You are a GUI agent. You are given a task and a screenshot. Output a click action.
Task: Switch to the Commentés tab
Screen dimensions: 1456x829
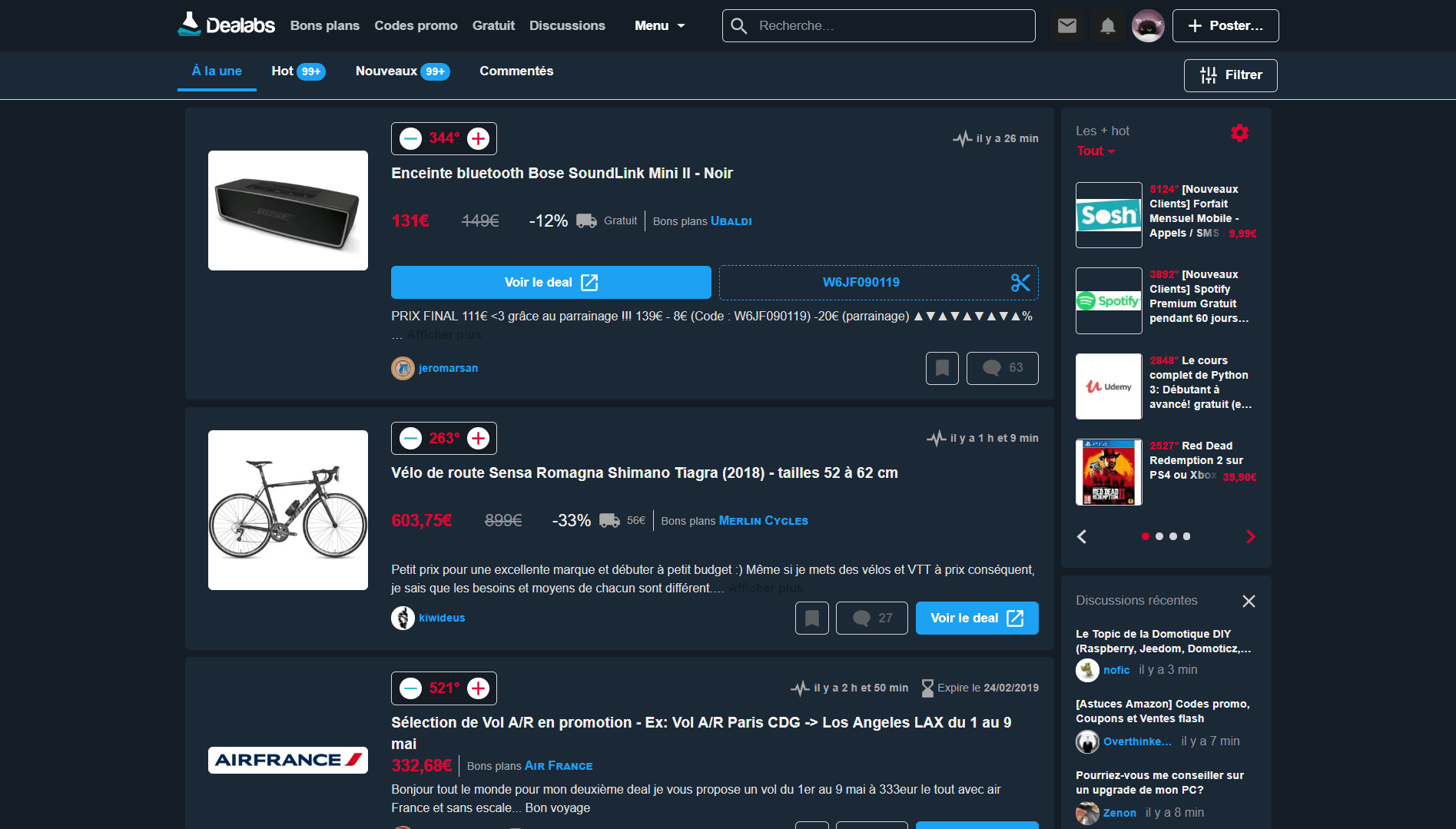pyautogui.click(x=516, y=71)
